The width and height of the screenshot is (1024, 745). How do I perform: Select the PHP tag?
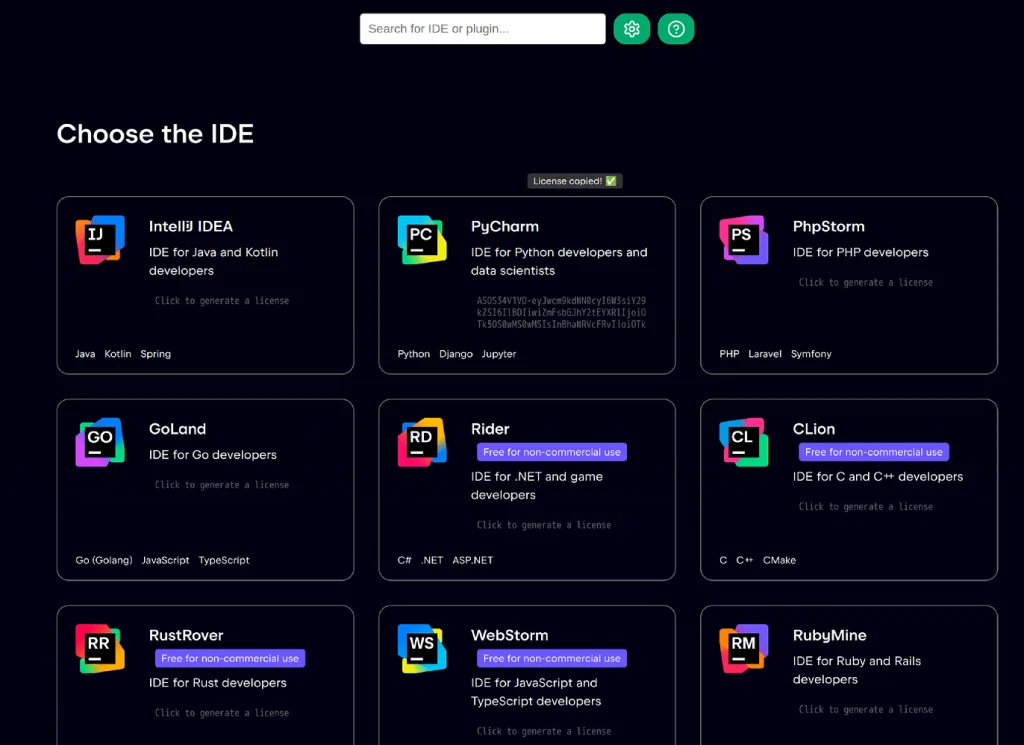(x=729, y=354)
